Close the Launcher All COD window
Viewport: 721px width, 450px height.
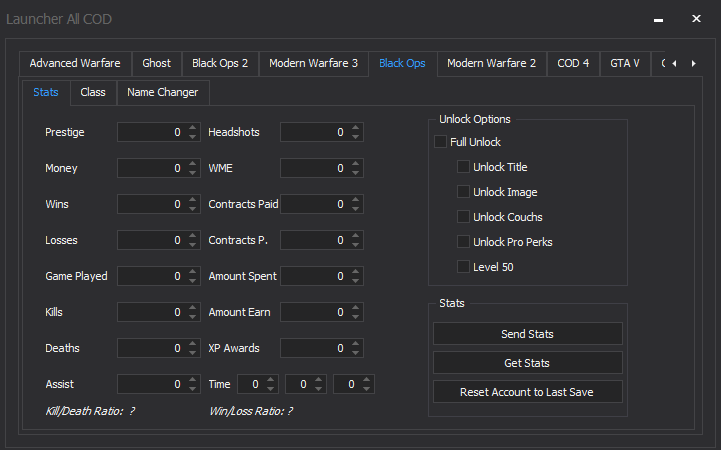click(696, 18)
